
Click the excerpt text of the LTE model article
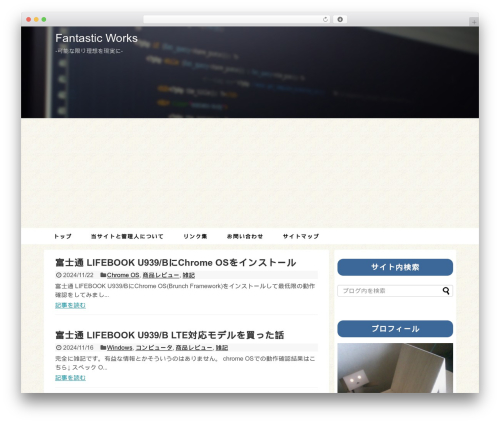tap(185, 363)
